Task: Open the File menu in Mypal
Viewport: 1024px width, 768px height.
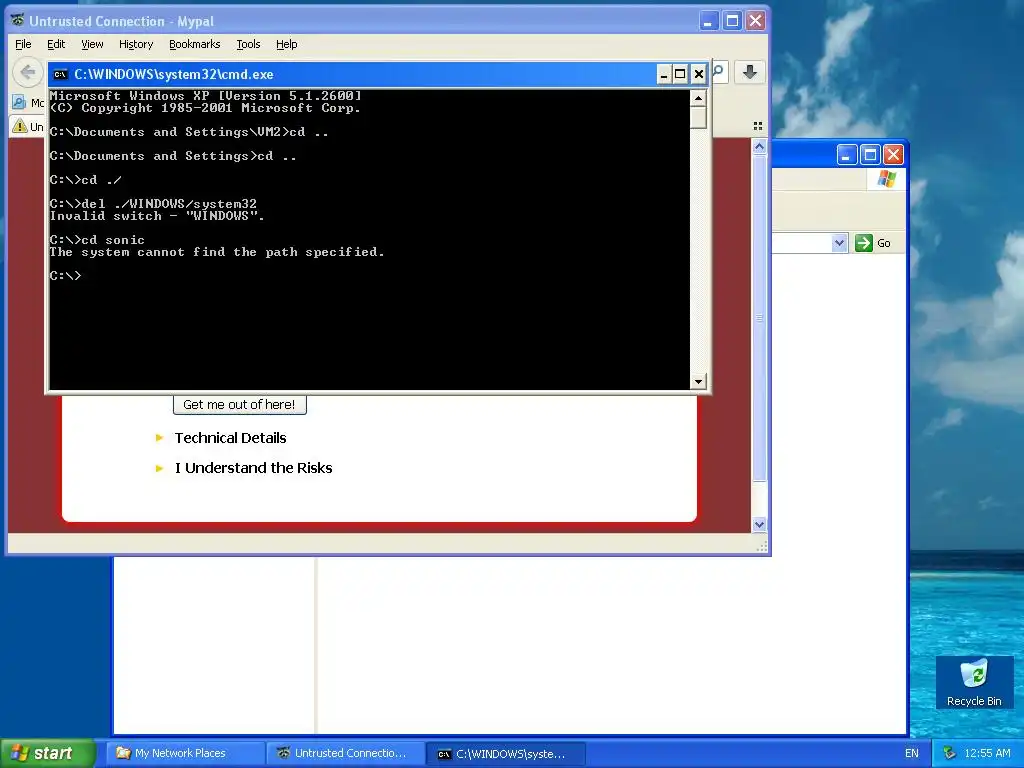Action: [24, 44]
